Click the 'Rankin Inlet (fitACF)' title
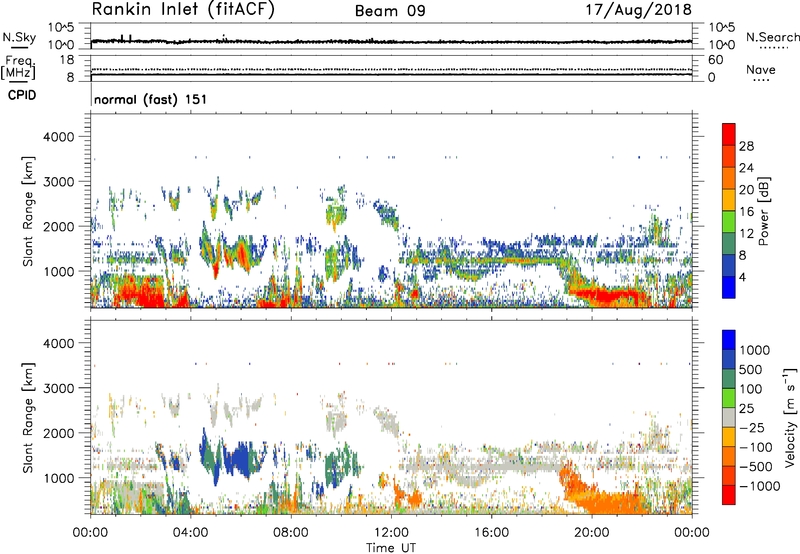800x554 pixels. (x=183, y=10)
